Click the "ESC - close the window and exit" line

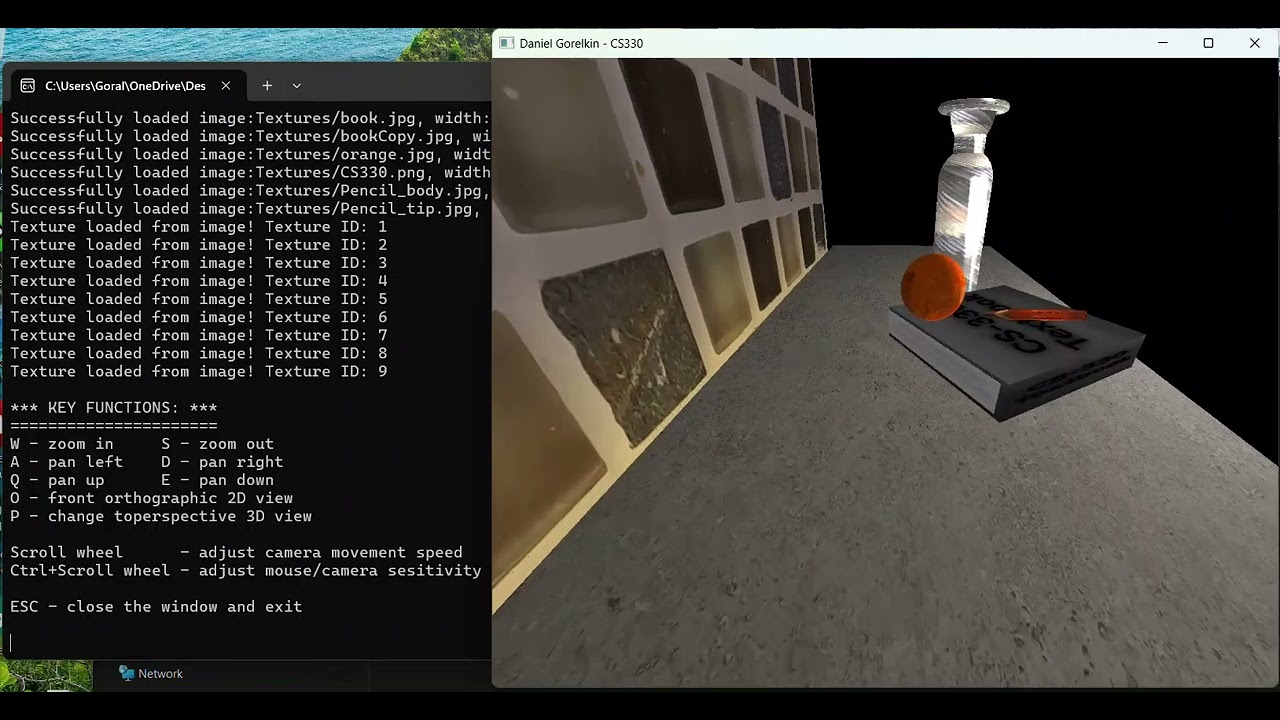click(156, 607)
